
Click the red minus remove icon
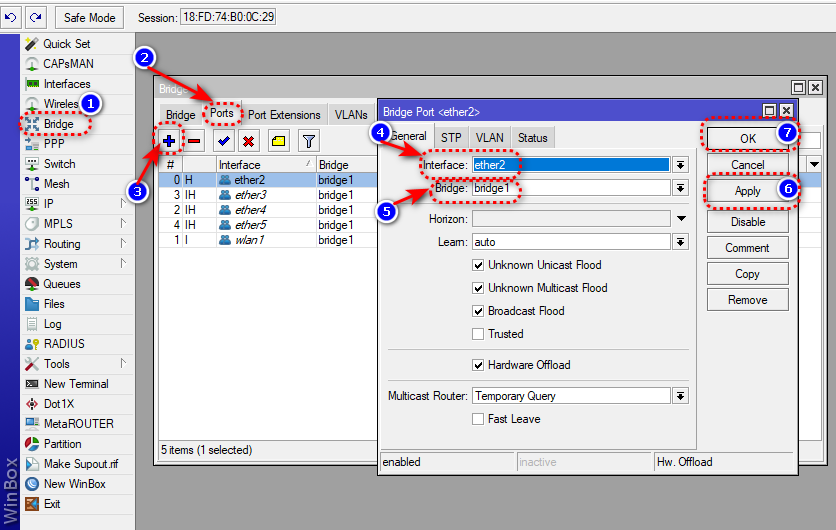194,141
